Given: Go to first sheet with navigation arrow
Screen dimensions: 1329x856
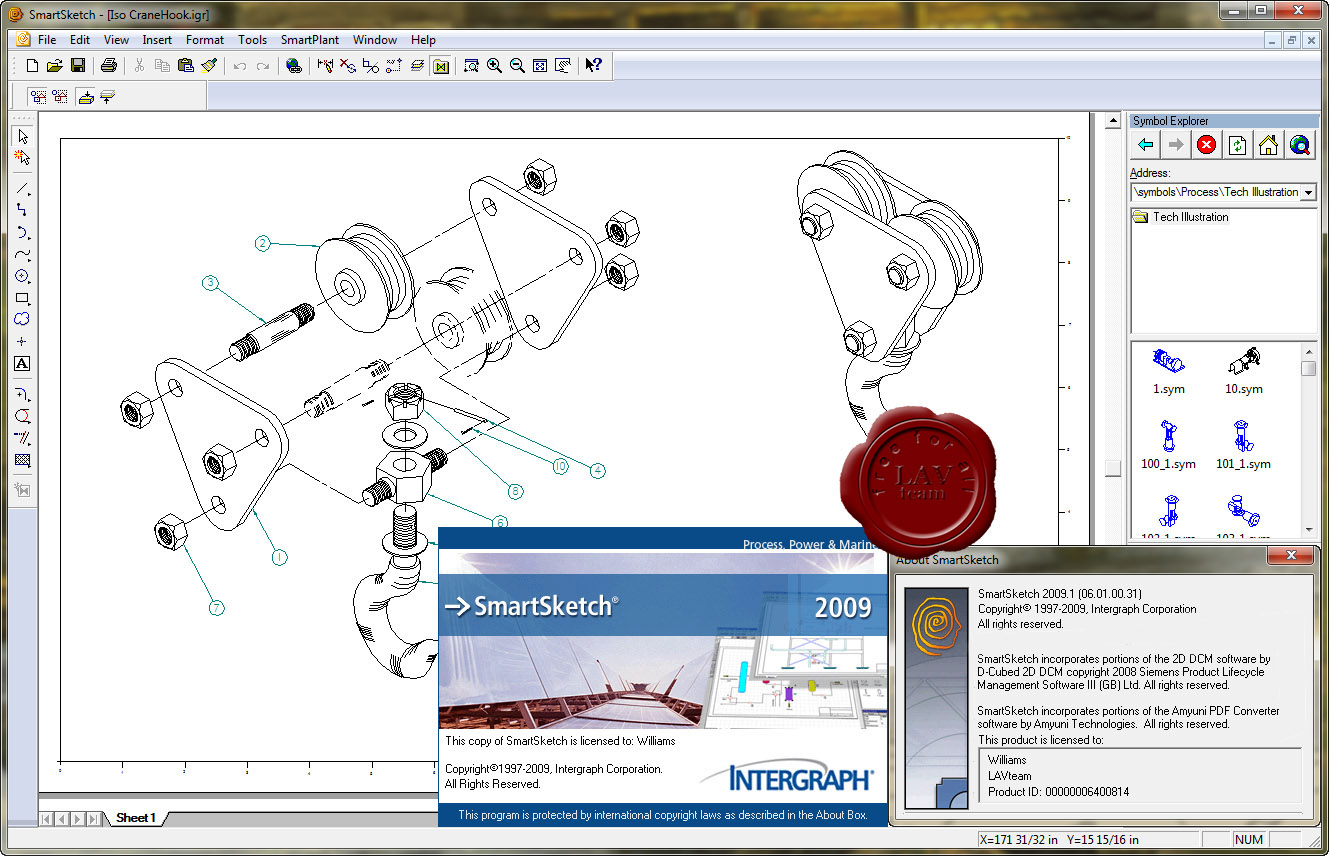Looking at the screenshot, I should coord(46,819).
